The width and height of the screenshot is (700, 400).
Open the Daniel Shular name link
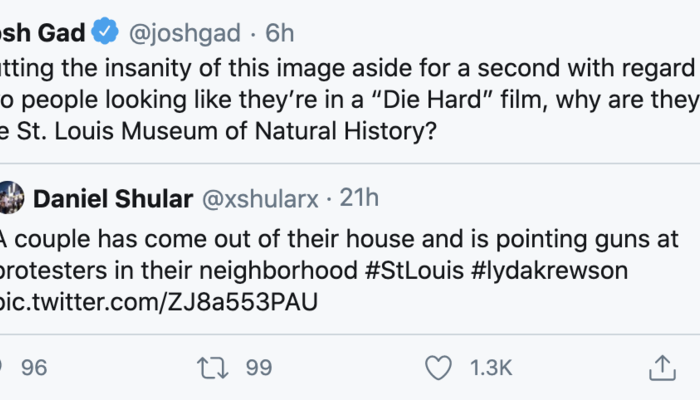[x=113, y=198]
